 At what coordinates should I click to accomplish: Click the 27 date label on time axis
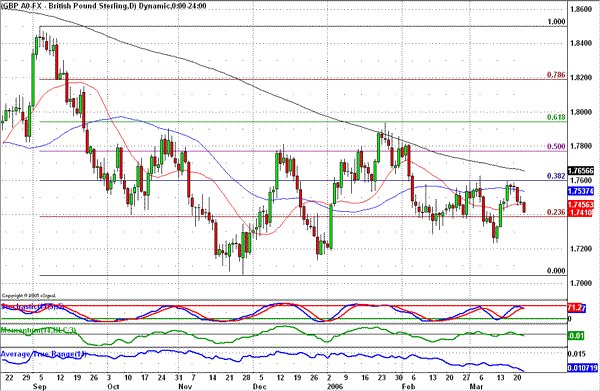(466, 378)
